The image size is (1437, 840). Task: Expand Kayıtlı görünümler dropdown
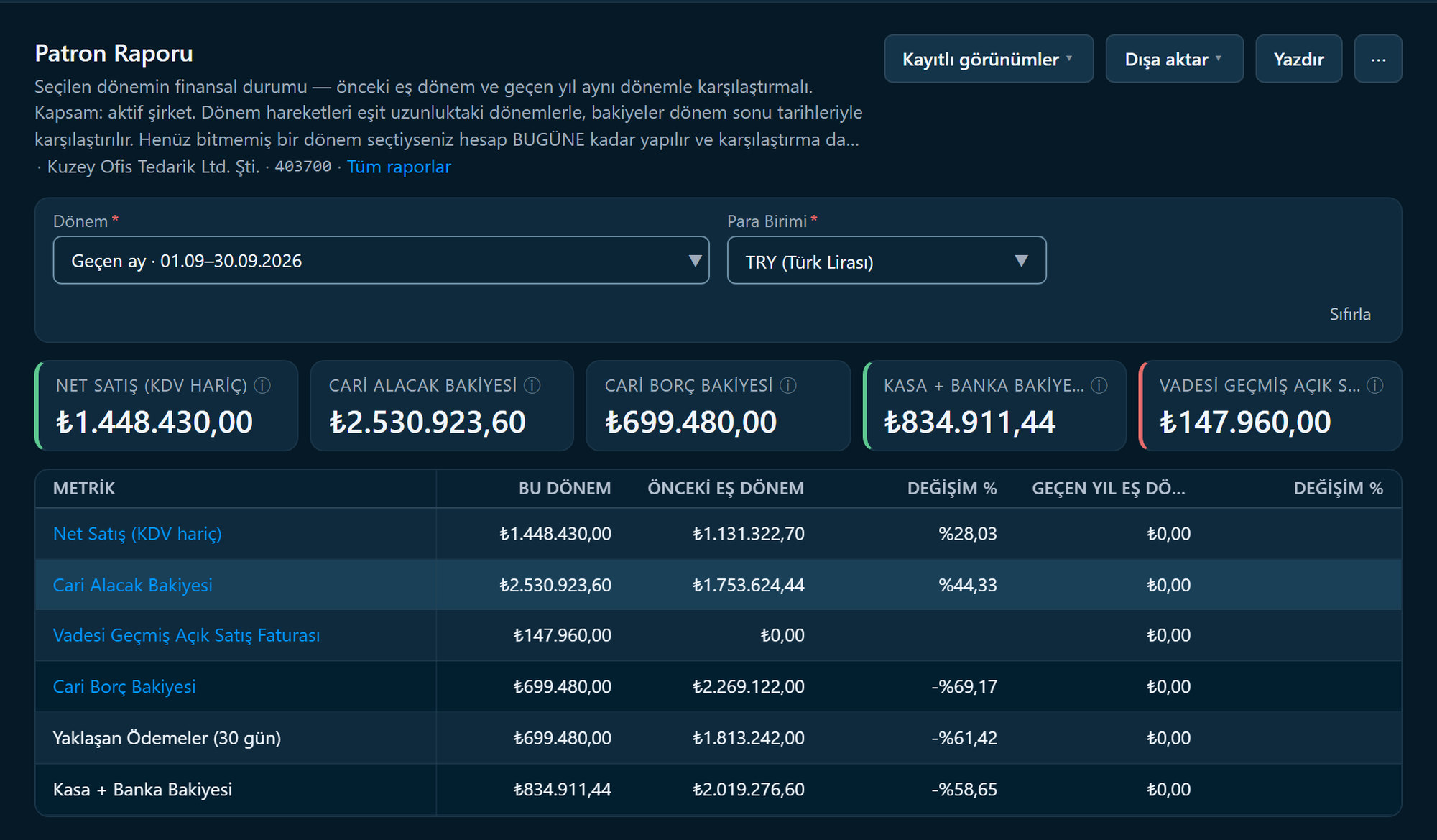tap(989, 59)
